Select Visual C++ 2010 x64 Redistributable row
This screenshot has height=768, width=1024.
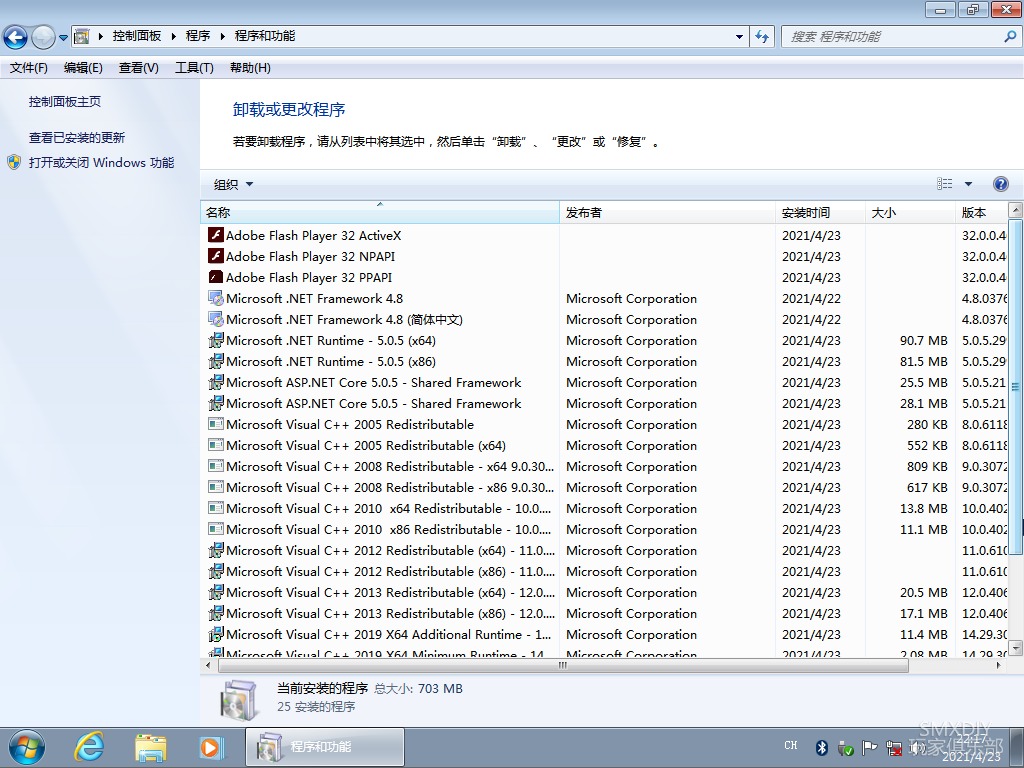tap(604, 509)
